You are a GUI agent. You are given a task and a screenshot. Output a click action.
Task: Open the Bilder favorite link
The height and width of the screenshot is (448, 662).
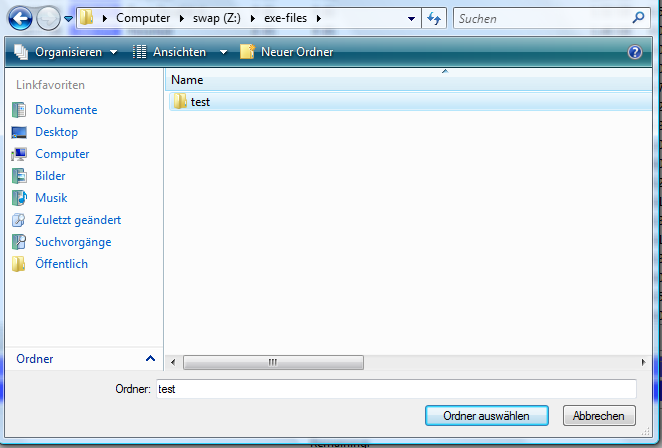(x=50, y=176)
